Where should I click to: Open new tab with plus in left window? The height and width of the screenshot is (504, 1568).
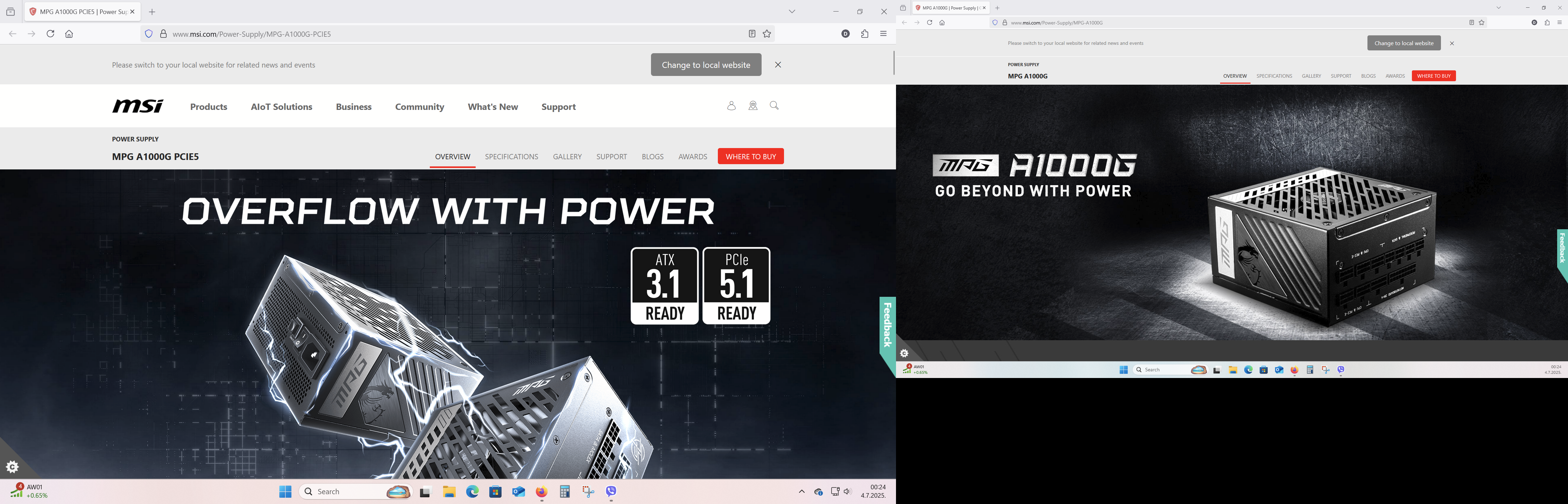click(x=152, y=12)
